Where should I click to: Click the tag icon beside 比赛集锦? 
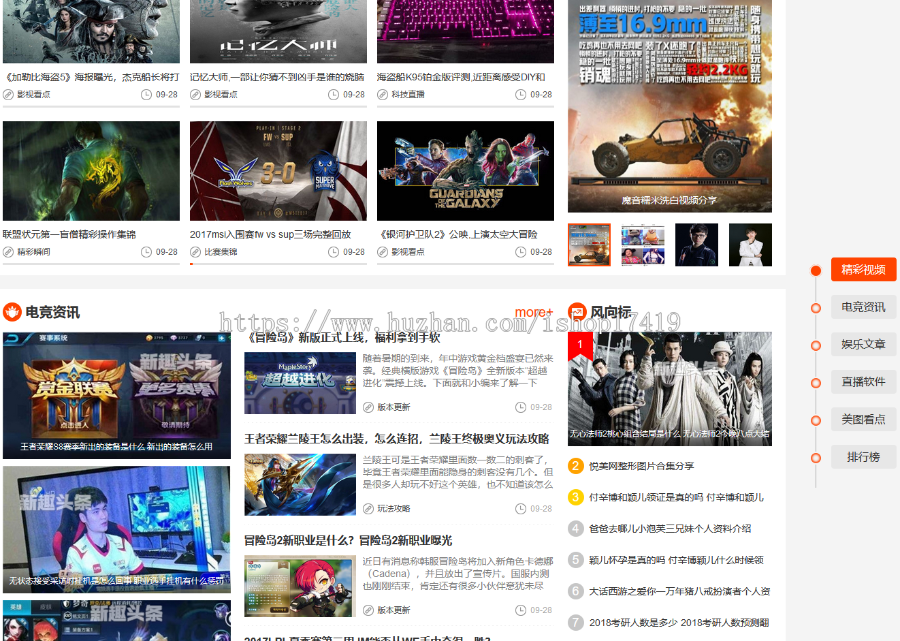click(195, 252)
